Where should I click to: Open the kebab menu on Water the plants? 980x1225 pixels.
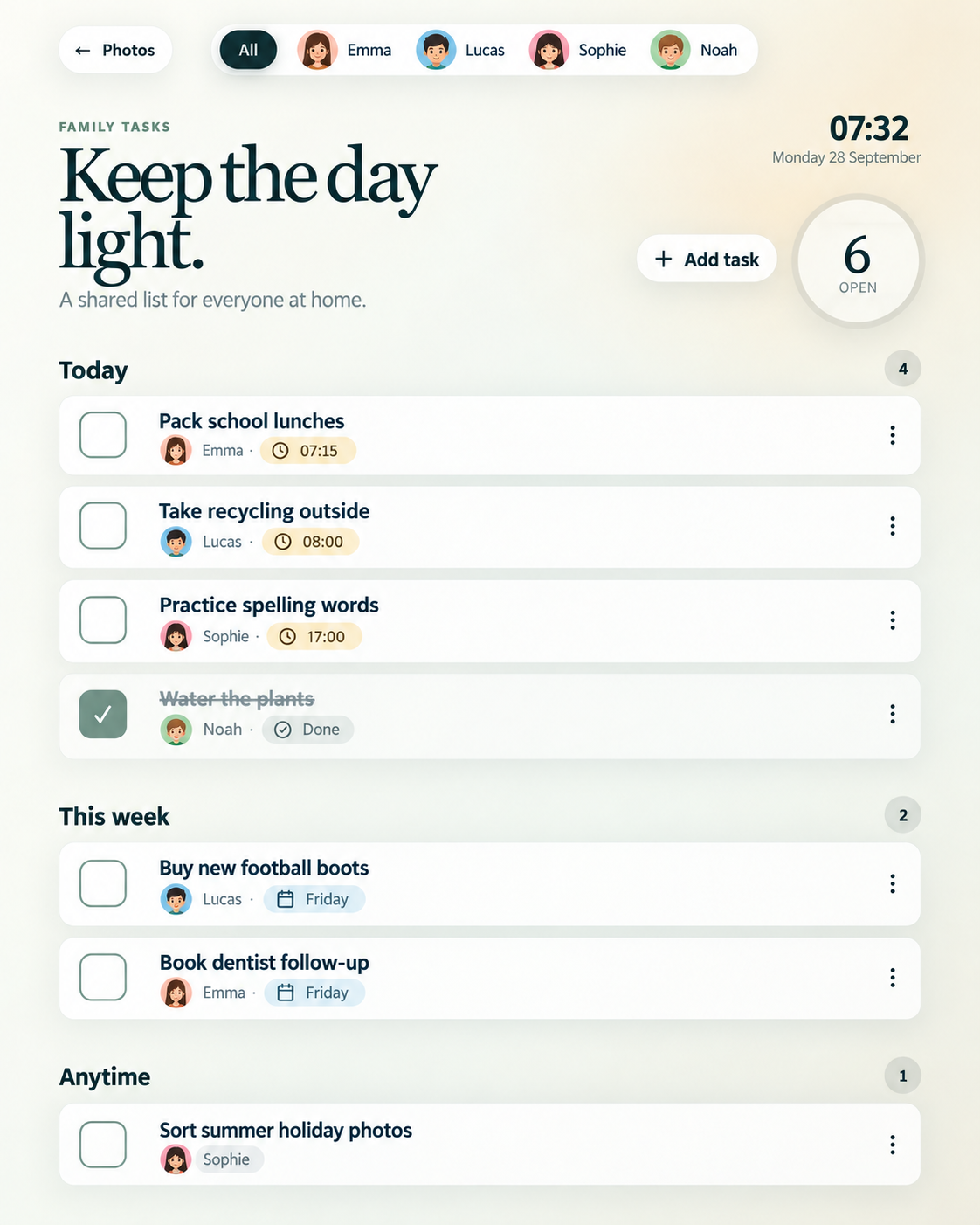point(892,715)
